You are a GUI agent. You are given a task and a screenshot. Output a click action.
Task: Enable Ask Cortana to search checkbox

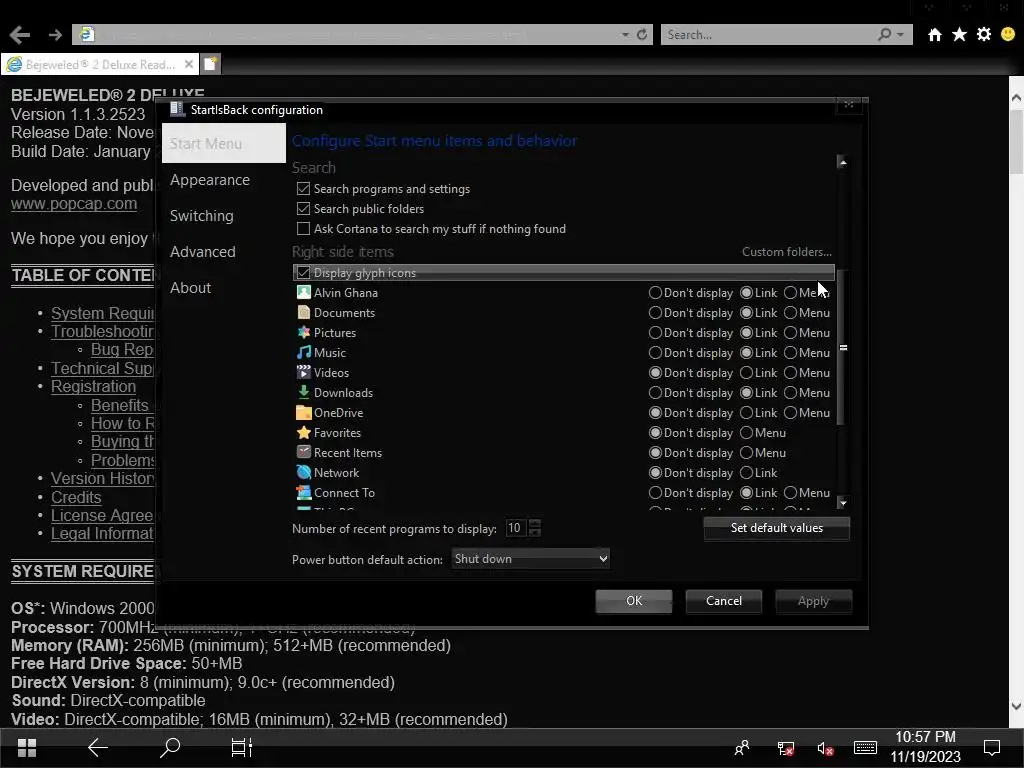coord(303,229)
